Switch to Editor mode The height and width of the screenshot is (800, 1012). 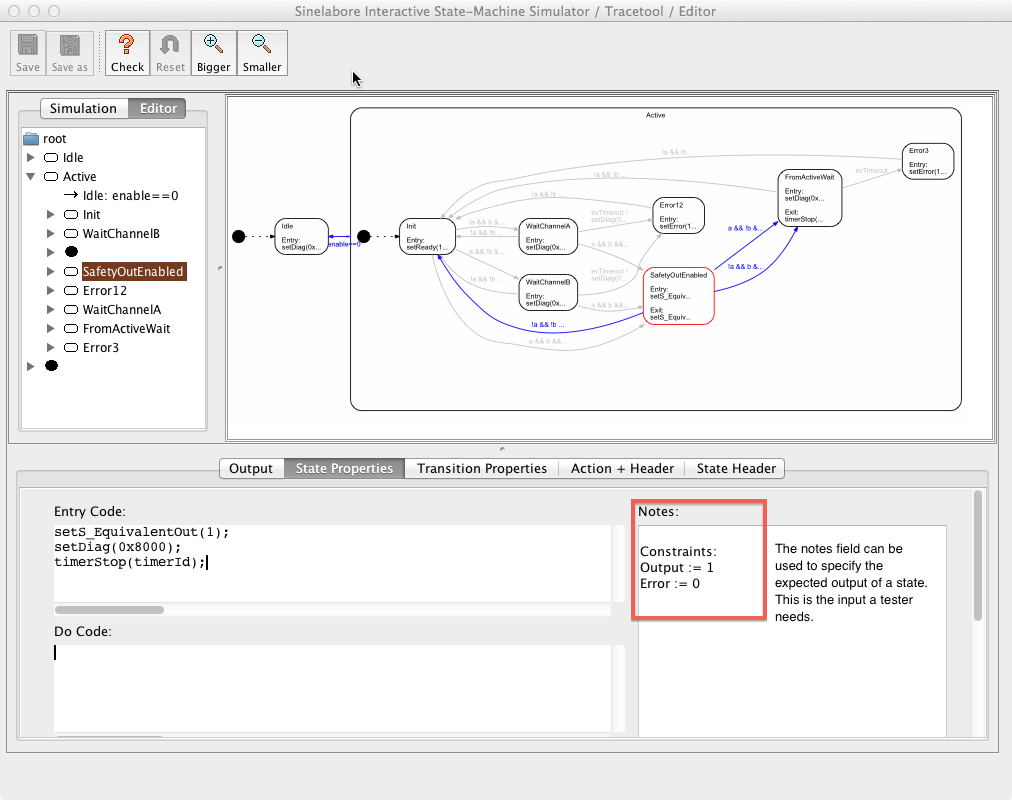click(x=158, y=108)
